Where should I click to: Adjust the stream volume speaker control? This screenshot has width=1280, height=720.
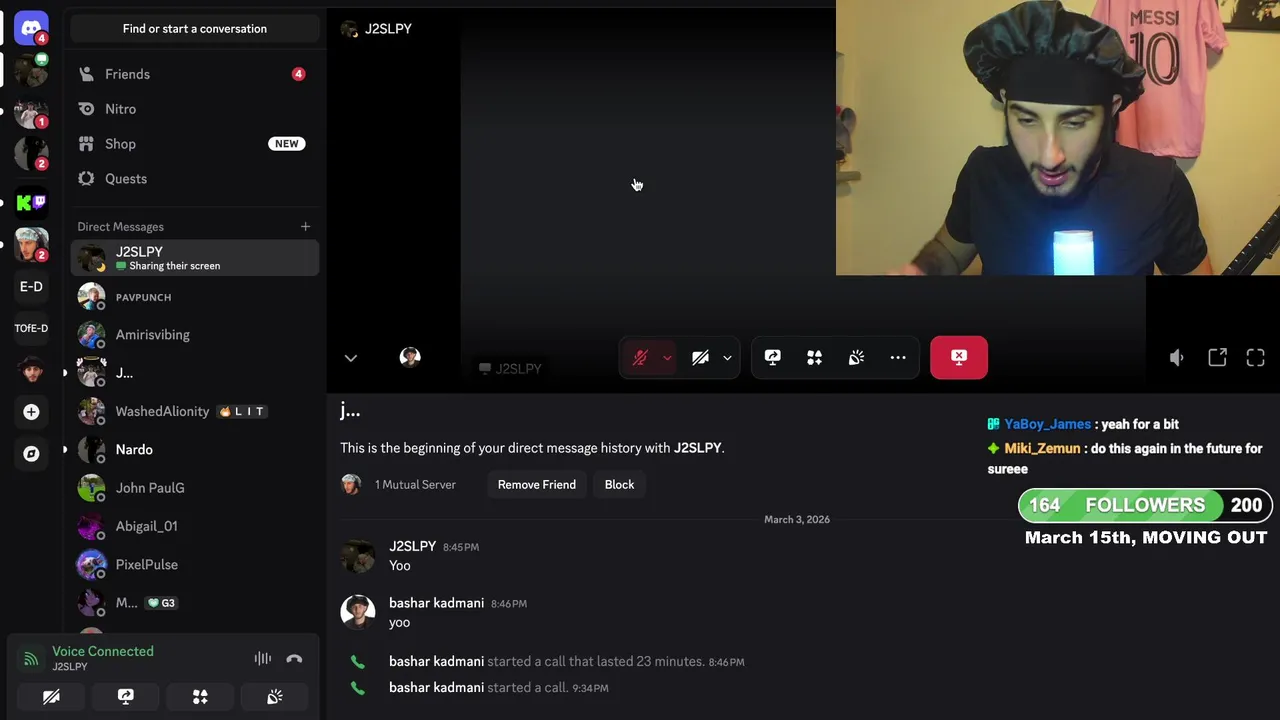click(1177, 358)
